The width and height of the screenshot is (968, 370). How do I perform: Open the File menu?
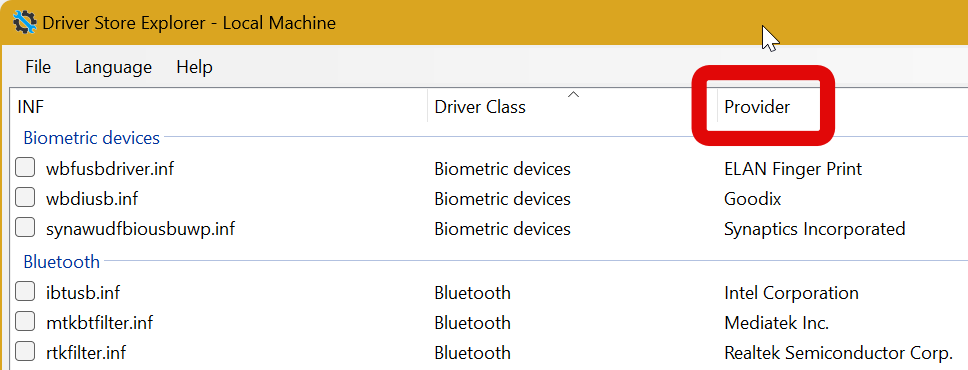coord(38,67)
